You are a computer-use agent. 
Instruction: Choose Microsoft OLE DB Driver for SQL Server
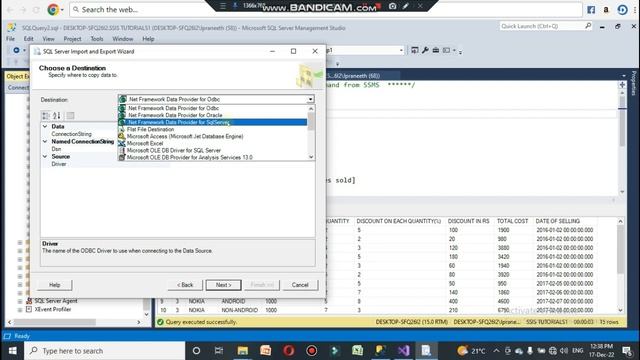212,150
